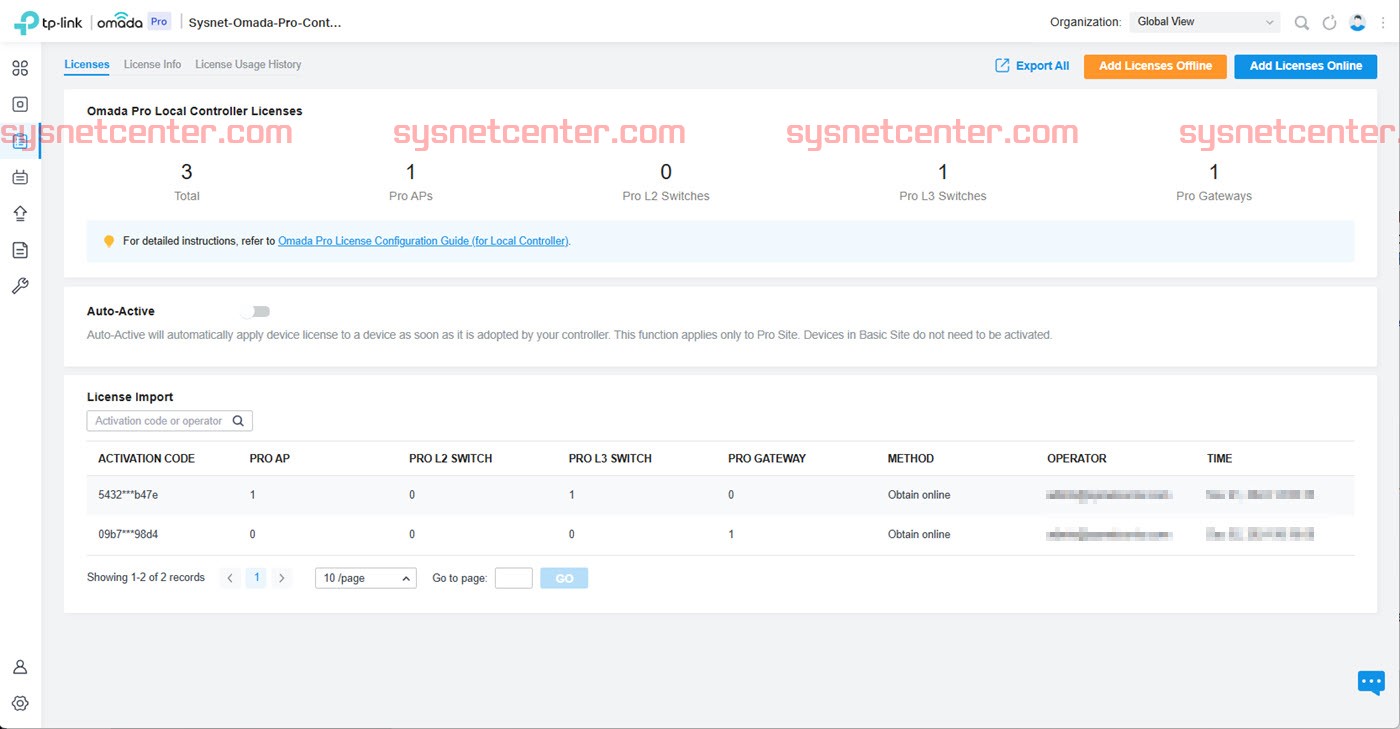Open the user avatar profile menu
Viewport: 1400px width, 729px height.
[x=1357, y=22]
